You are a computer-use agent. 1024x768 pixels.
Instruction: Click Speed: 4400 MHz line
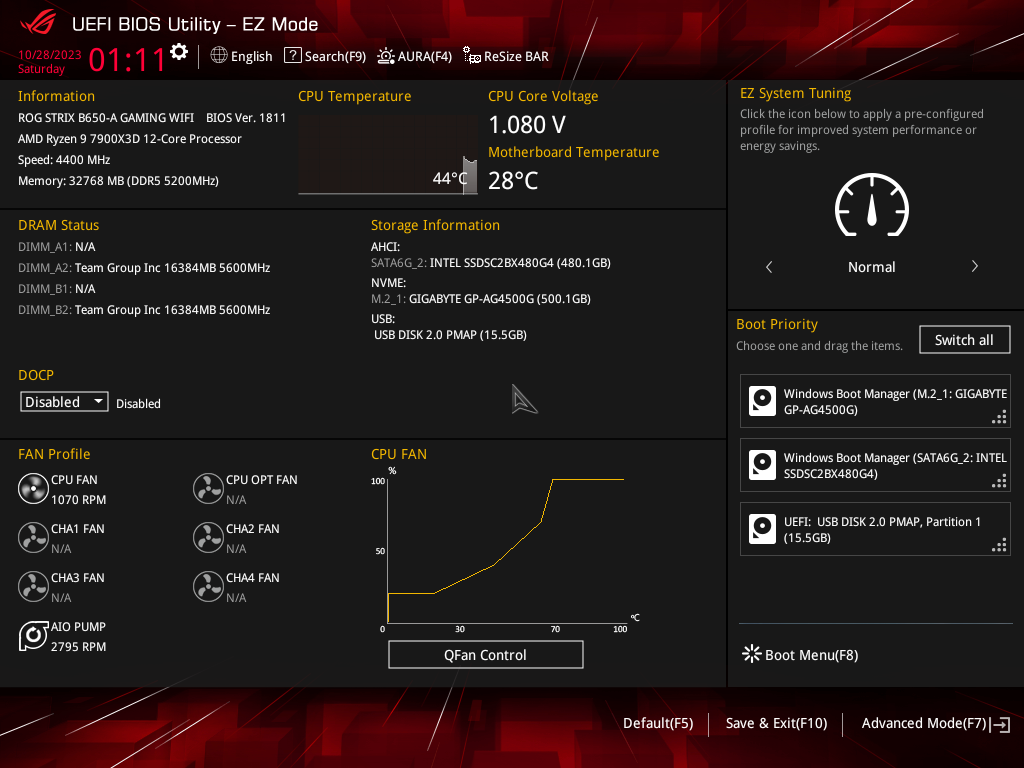click(x=64, y=160)
